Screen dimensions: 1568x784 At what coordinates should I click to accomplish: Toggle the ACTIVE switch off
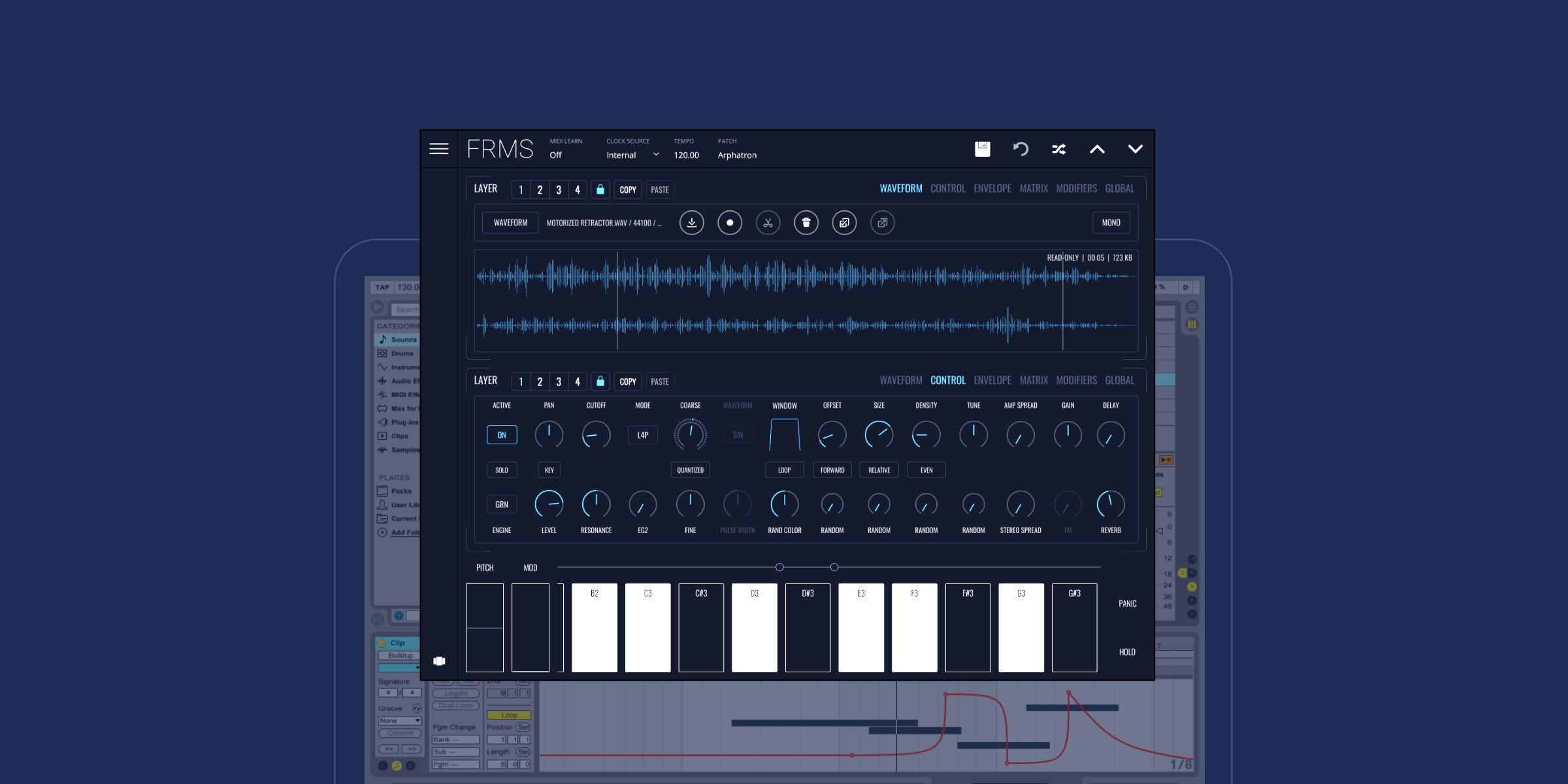pyautogui.click(x=501, y=434)
